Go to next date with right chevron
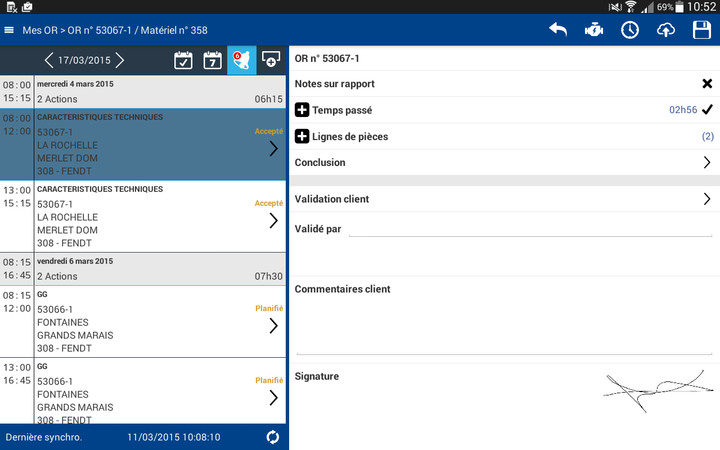720x450 pixels. (120, 60)
